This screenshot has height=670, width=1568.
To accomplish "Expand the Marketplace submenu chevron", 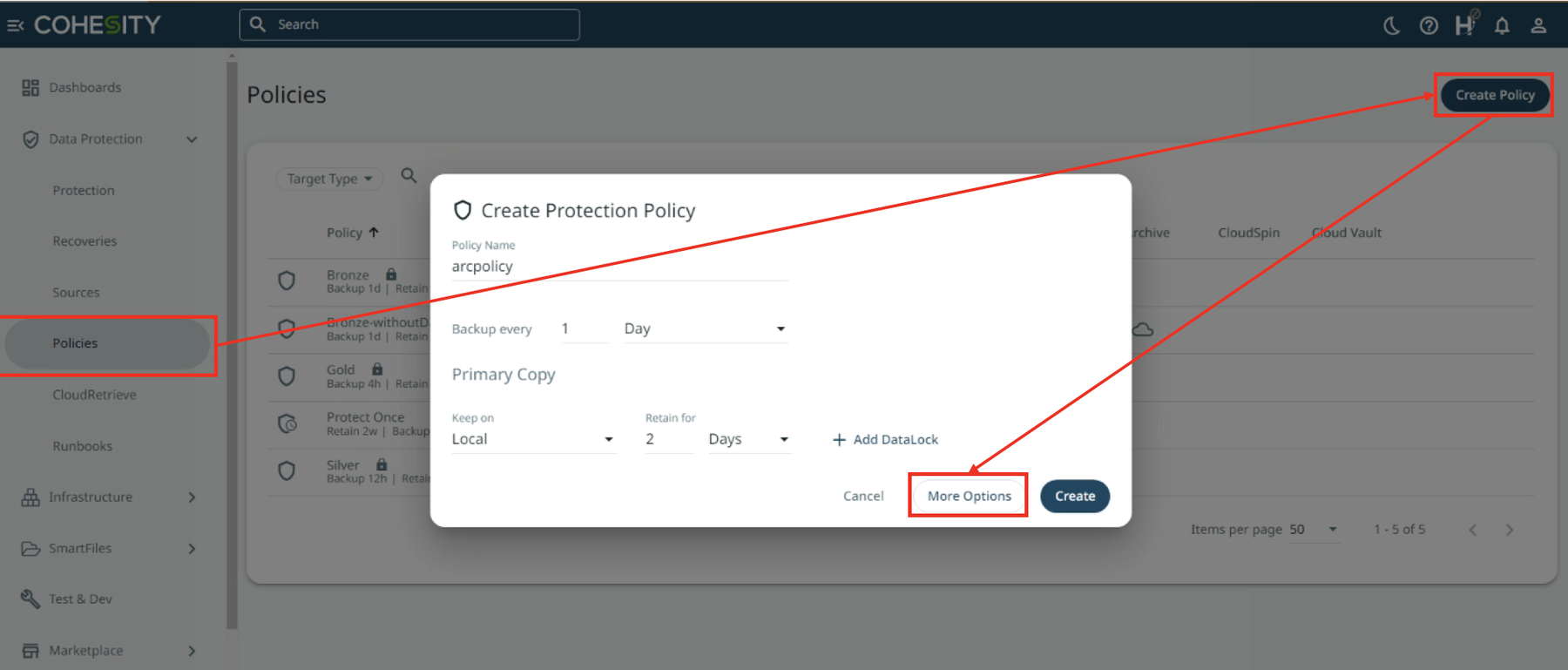I will point(192,651).
